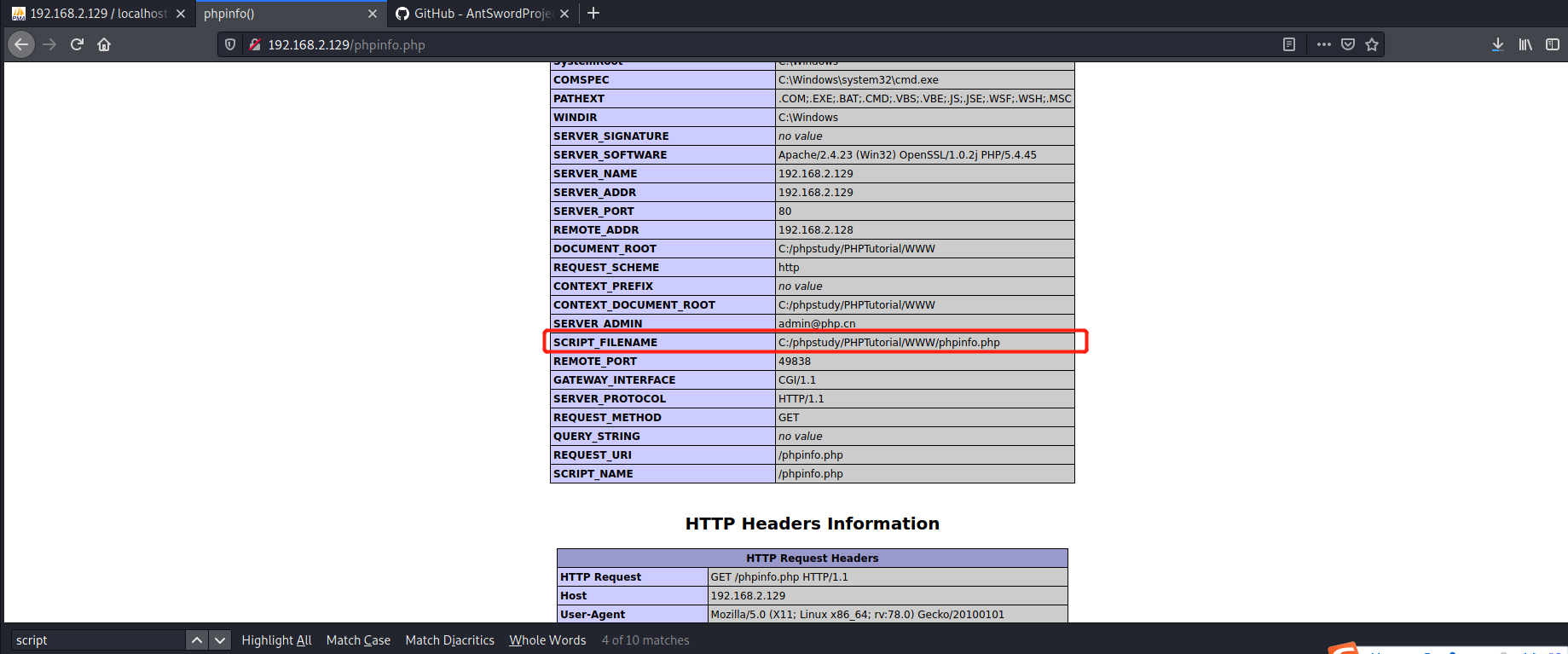Go back to the previous page

21,44
